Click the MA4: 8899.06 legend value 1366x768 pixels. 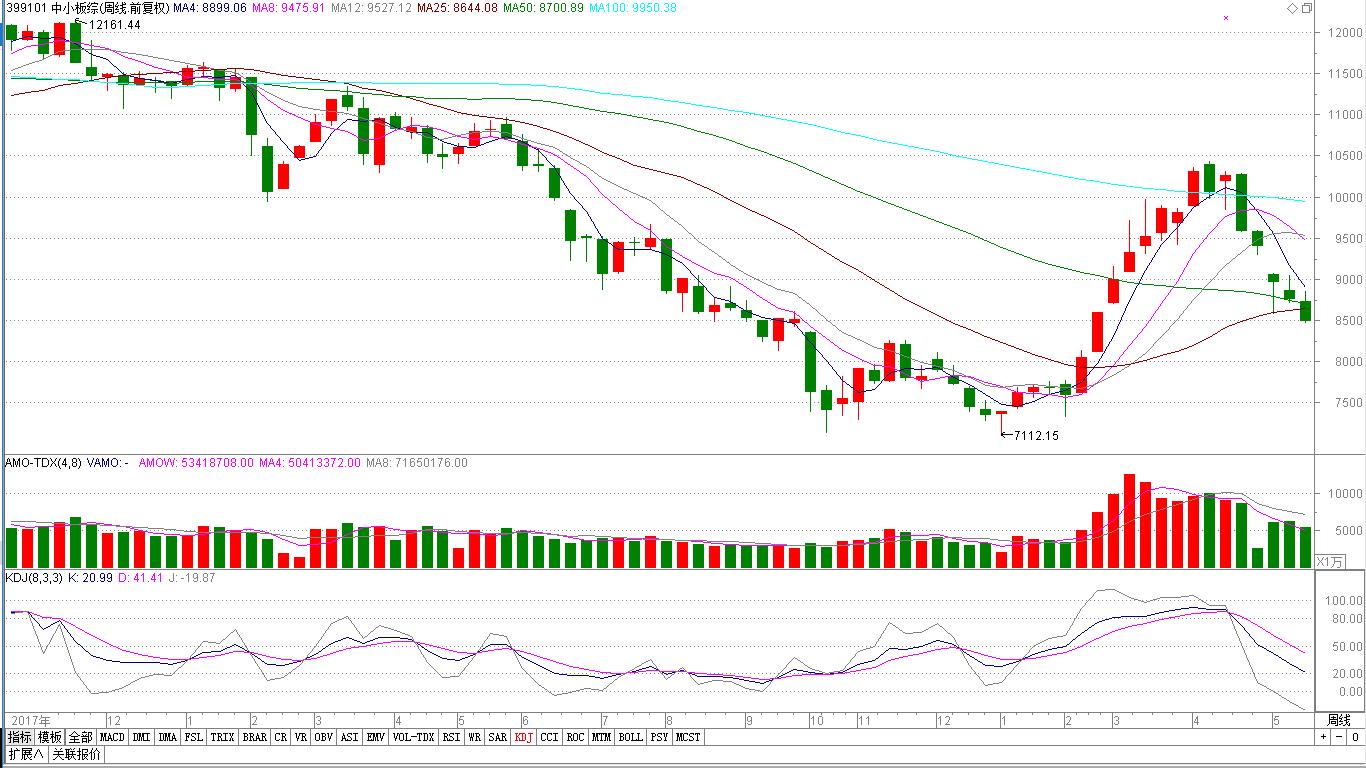(209, 8)
